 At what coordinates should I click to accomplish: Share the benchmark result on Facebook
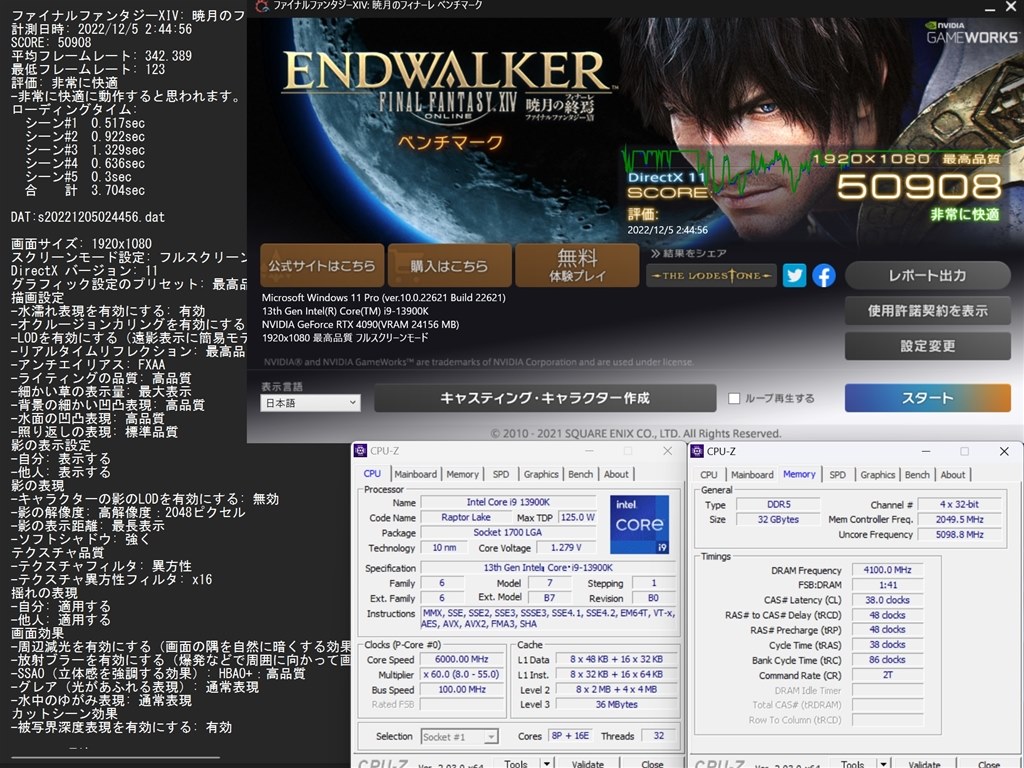point(824,276)
